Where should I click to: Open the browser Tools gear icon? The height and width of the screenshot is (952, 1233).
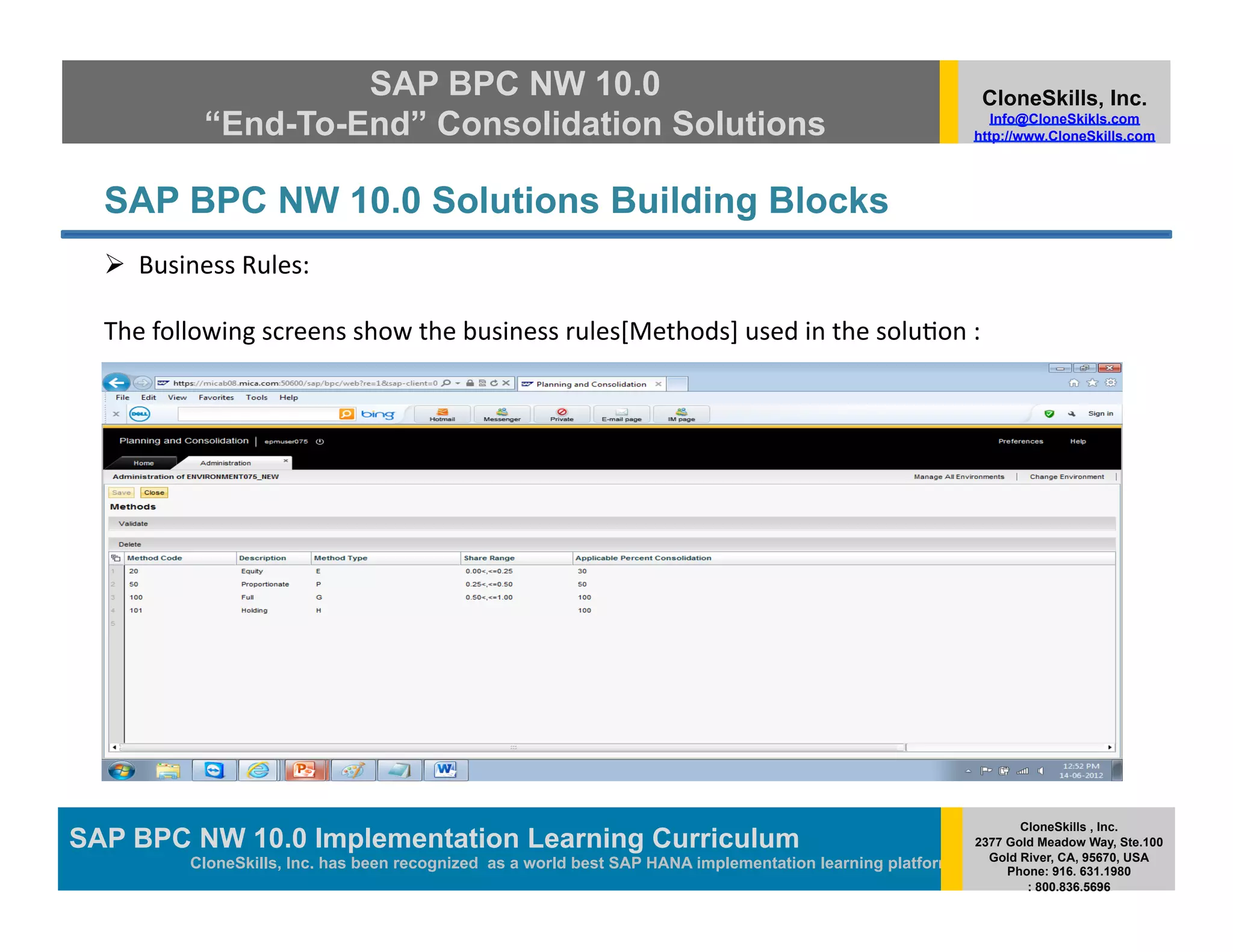point(1111,383)
